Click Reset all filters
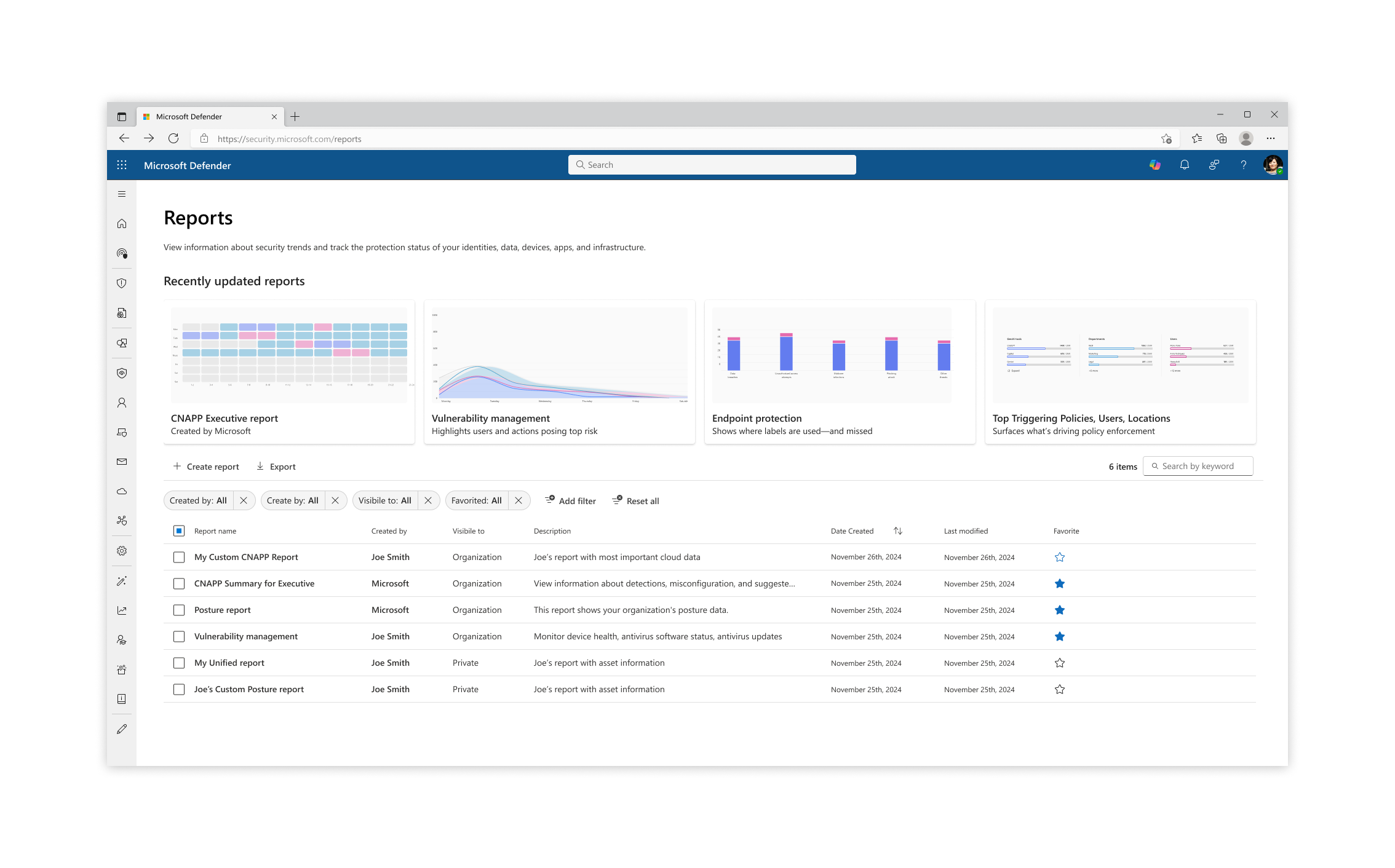This screenshot has width=1395, height=868. (636, 500)
